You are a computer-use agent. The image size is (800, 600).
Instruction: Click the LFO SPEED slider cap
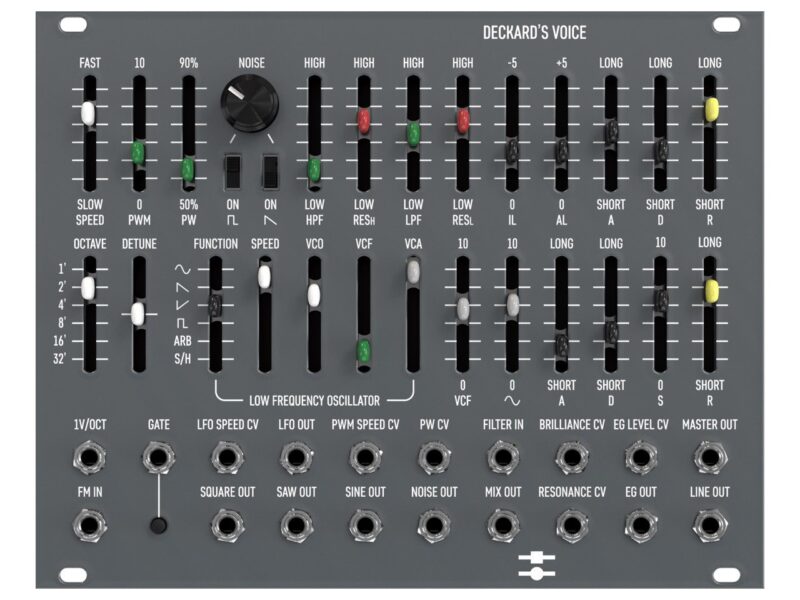(264, 277)
